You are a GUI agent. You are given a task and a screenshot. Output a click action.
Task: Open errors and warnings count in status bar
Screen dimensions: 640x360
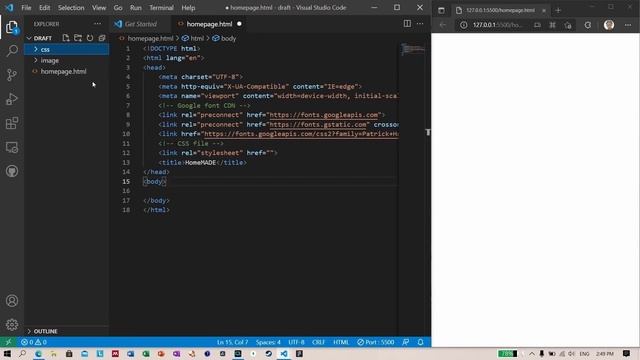[x=34, y=342]
